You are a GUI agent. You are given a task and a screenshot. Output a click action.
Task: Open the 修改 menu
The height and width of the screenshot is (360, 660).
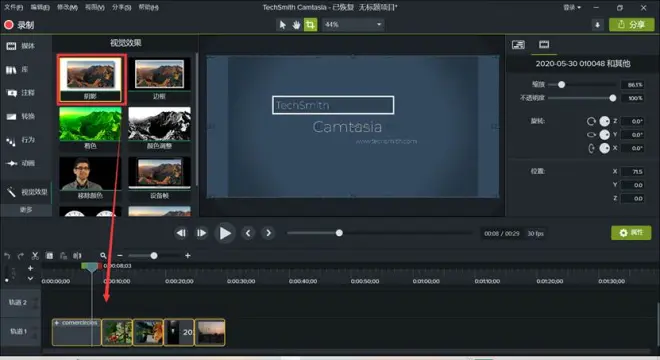pyautogui.click(x=67, y=7)
